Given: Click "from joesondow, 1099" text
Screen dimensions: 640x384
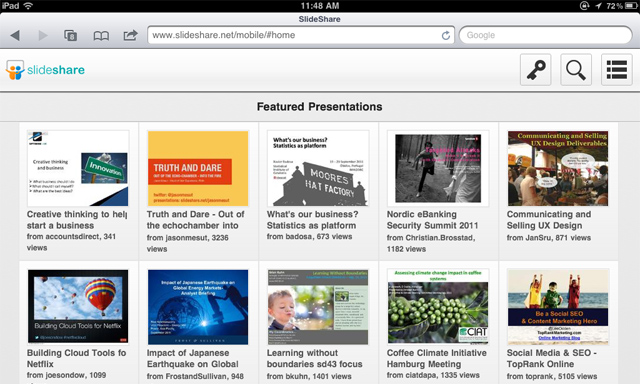Looking at the screenshot, I should (67, 375).
